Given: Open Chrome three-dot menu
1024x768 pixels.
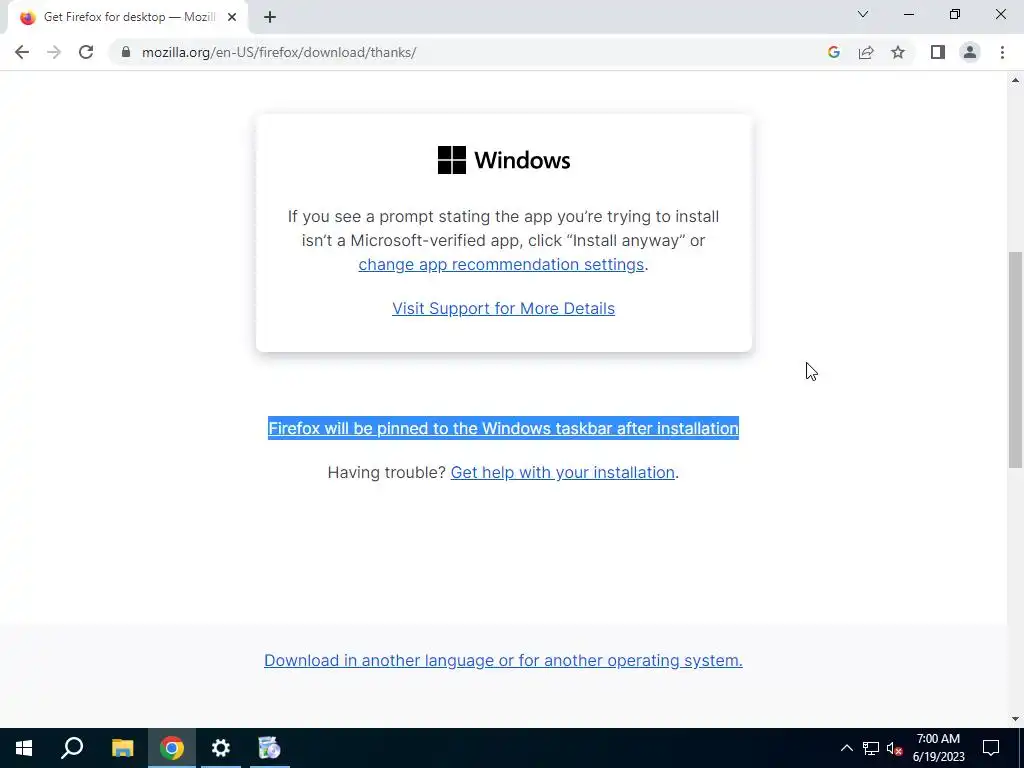Looking at the screenshot, I should point(1002,52).
